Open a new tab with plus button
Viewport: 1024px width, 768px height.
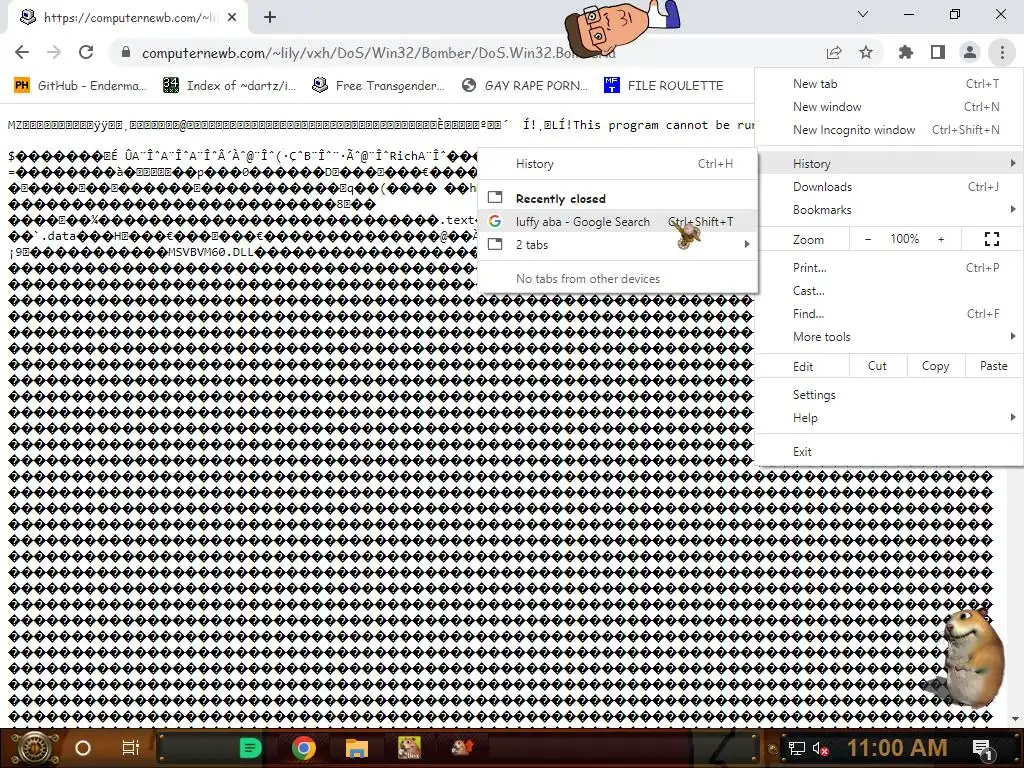(x=270, y=18)
